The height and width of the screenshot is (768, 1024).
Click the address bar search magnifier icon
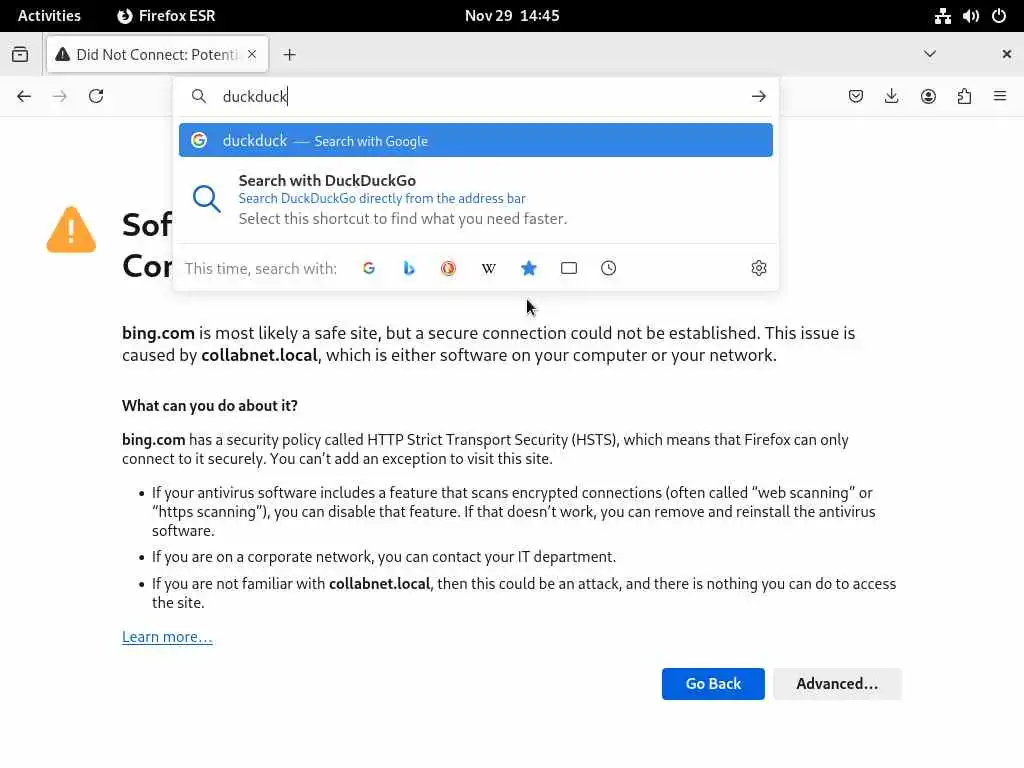coord(199,97)
